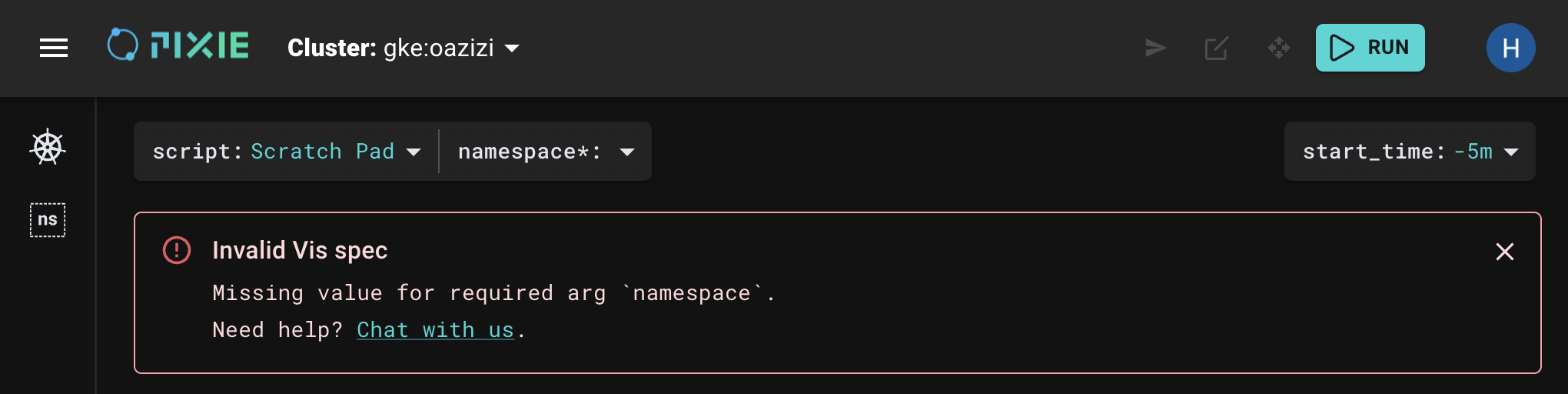Follow the Chat with us link

pos(435,330)
